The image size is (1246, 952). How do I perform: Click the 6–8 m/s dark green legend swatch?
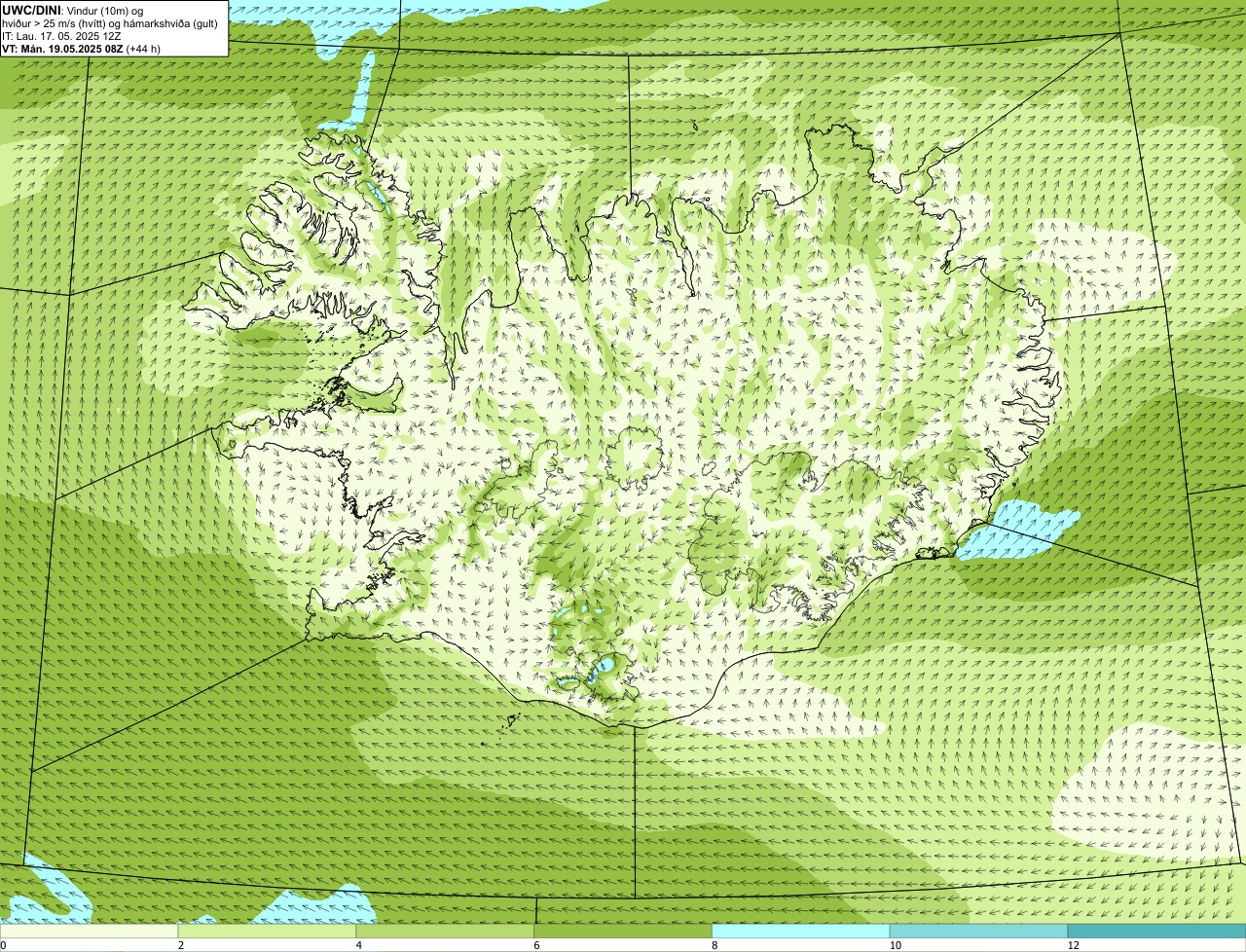(x=624, y=931)
